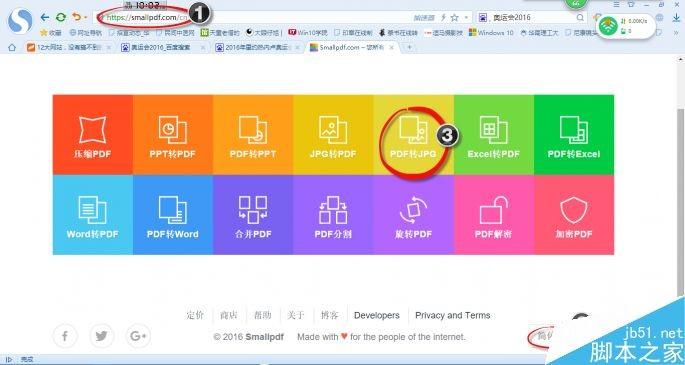Open the Developers footer link
Image resolution: width=685 pixels, height=365 pixels.
click(x=377, y=315)
